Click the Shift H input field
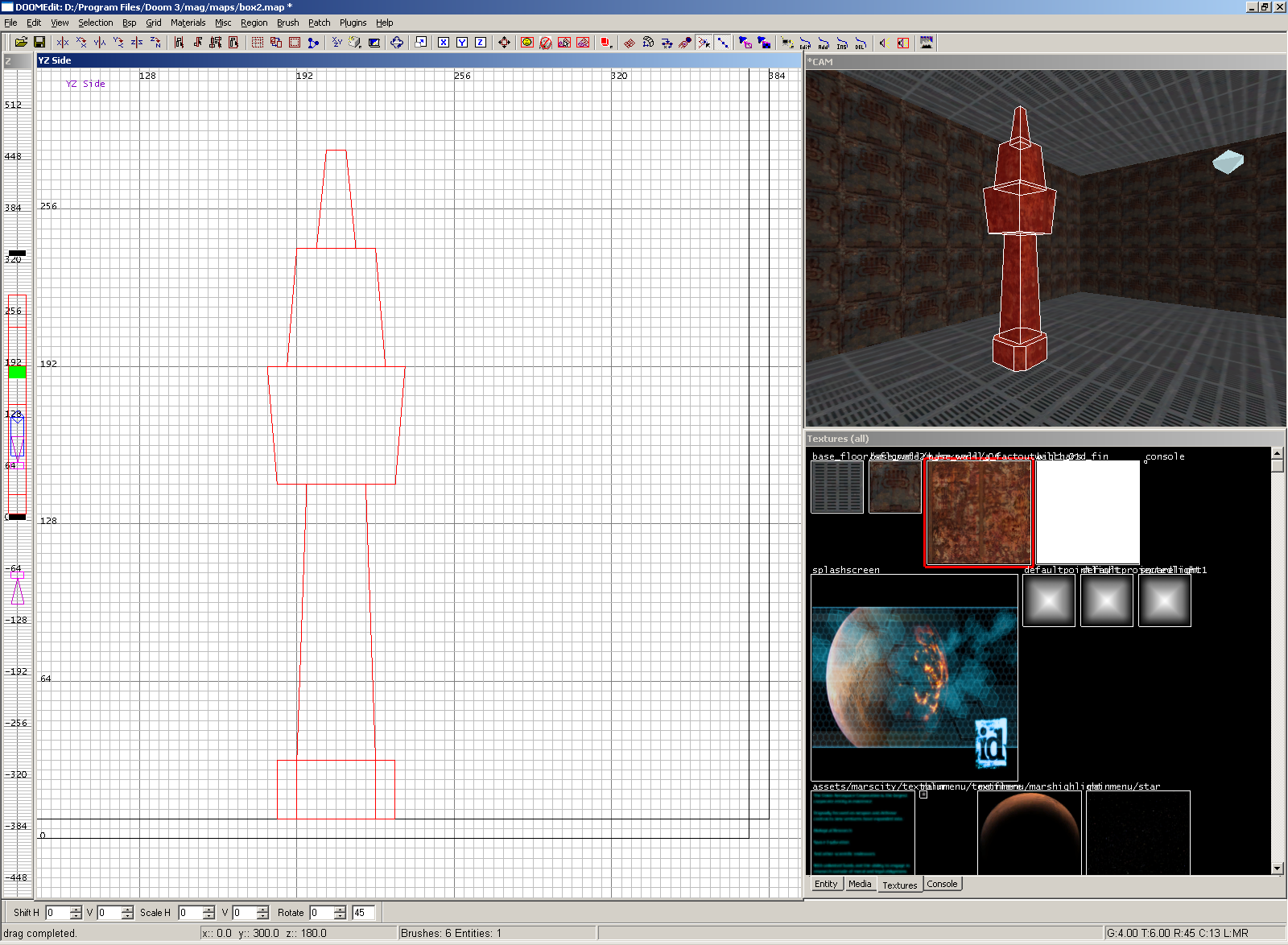Image resolution: width=1288 pixels, height=945 pixels. click(x=57, y=913)
